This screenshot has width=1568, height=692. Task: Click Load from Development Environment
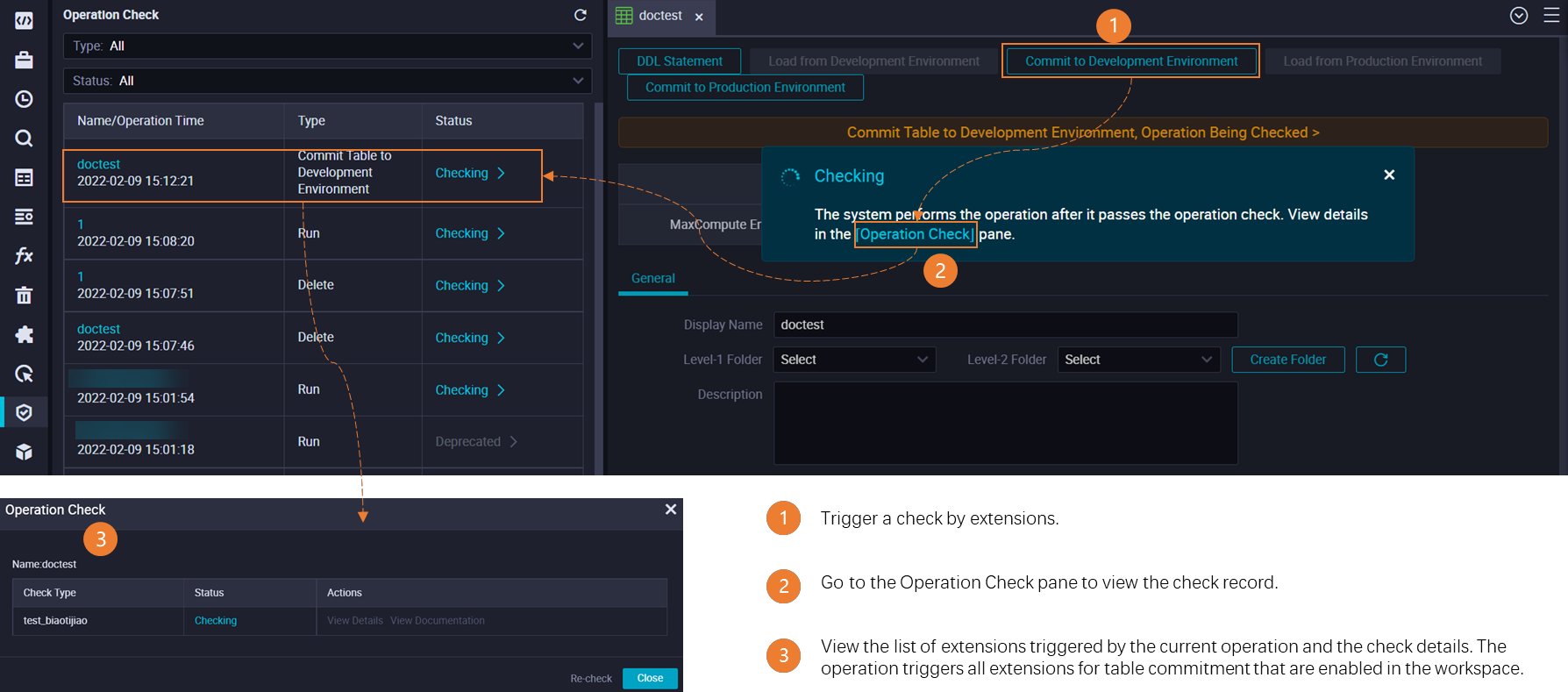tap(873, 61)
